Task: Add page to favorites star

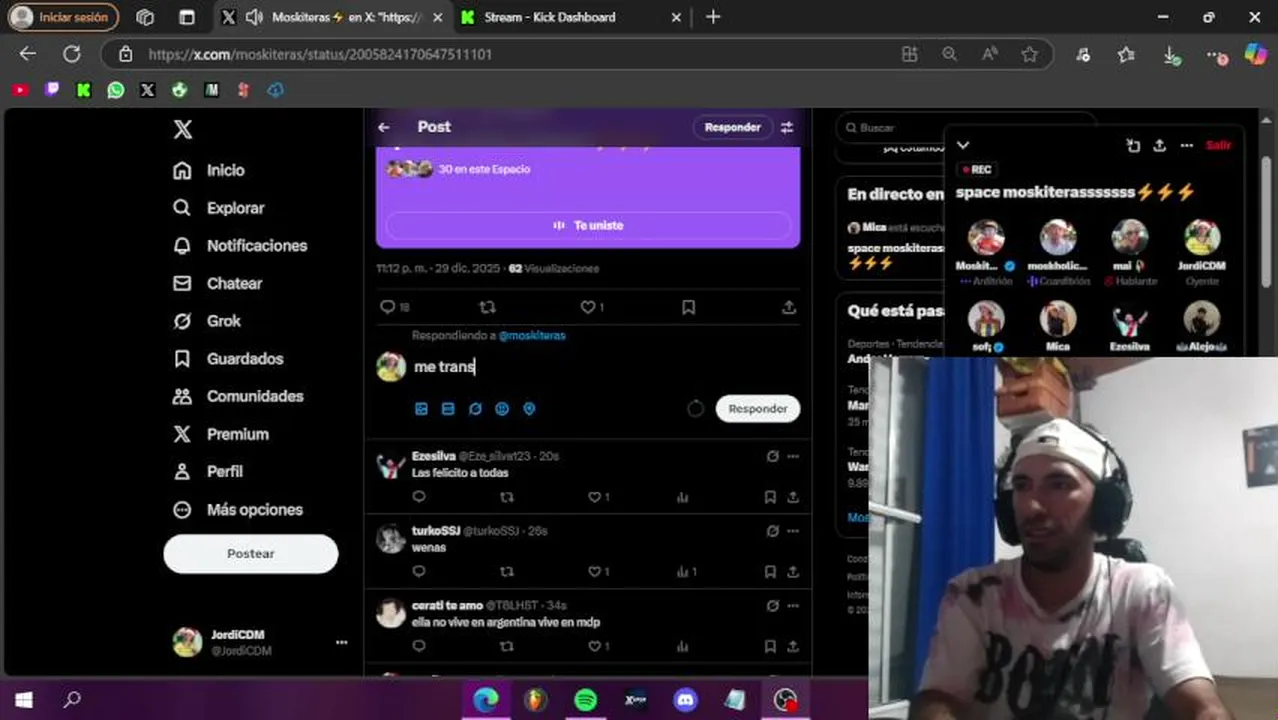Action: coord(1029,54)
